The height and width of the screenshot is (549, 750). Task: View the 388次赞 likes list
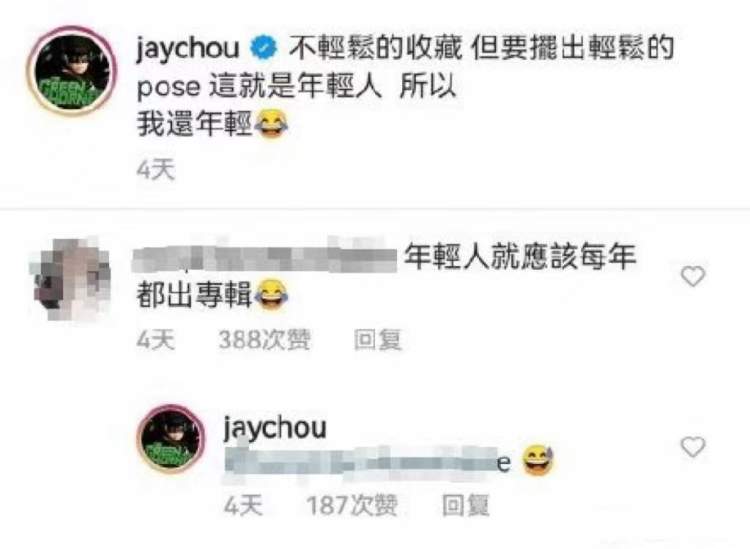click(x=265, y=340)
